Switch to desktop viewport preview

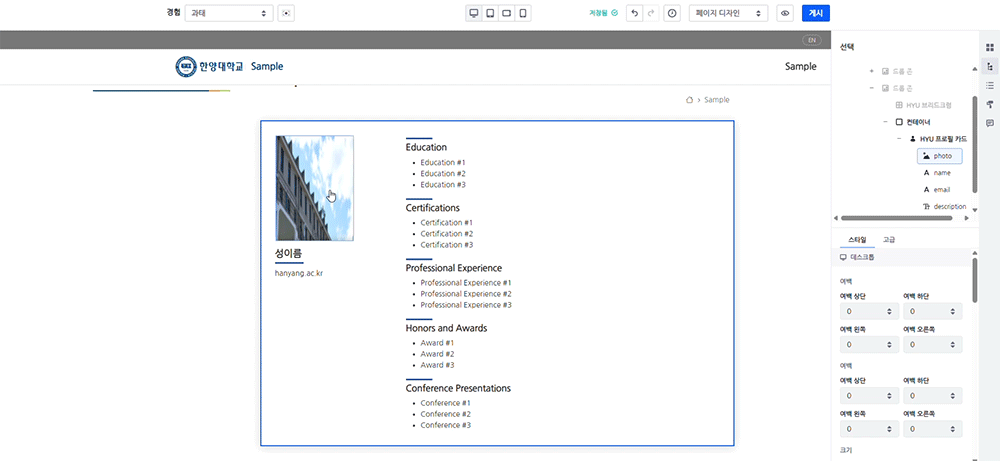474,14
